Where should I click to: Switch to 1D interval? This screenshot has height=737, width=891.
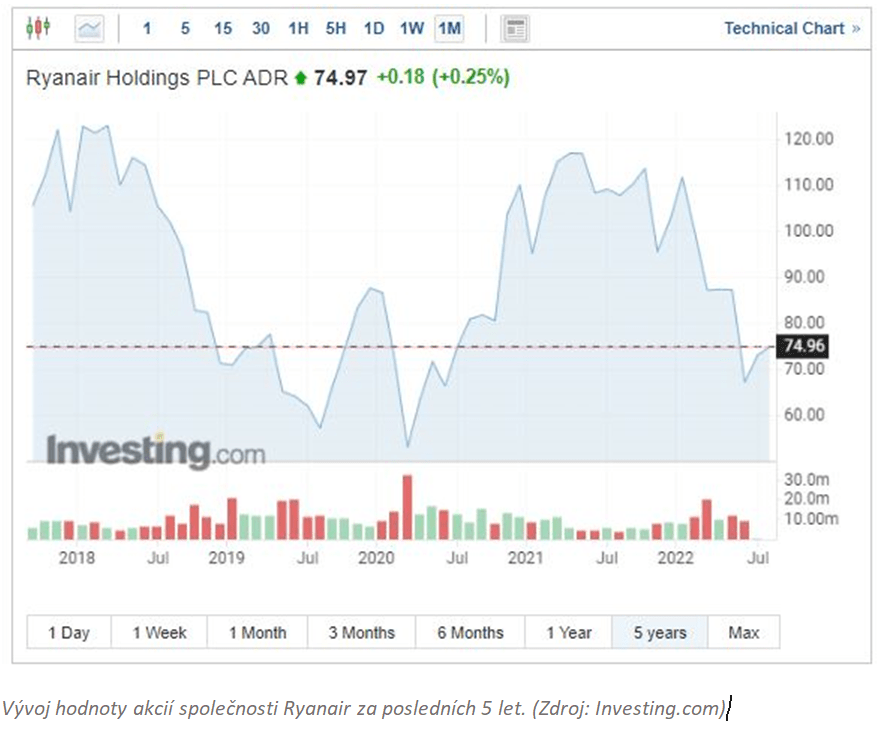[x=374, y=29]
